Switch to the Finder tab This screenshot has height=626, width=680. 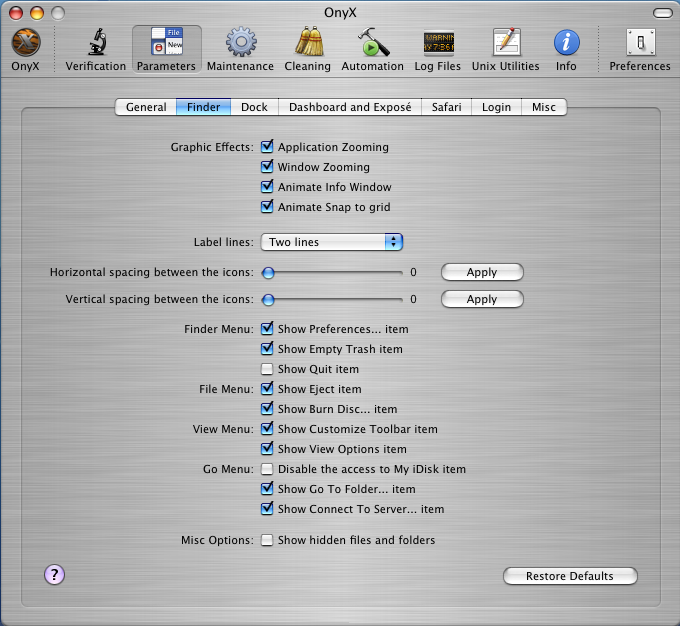[203, 107]
